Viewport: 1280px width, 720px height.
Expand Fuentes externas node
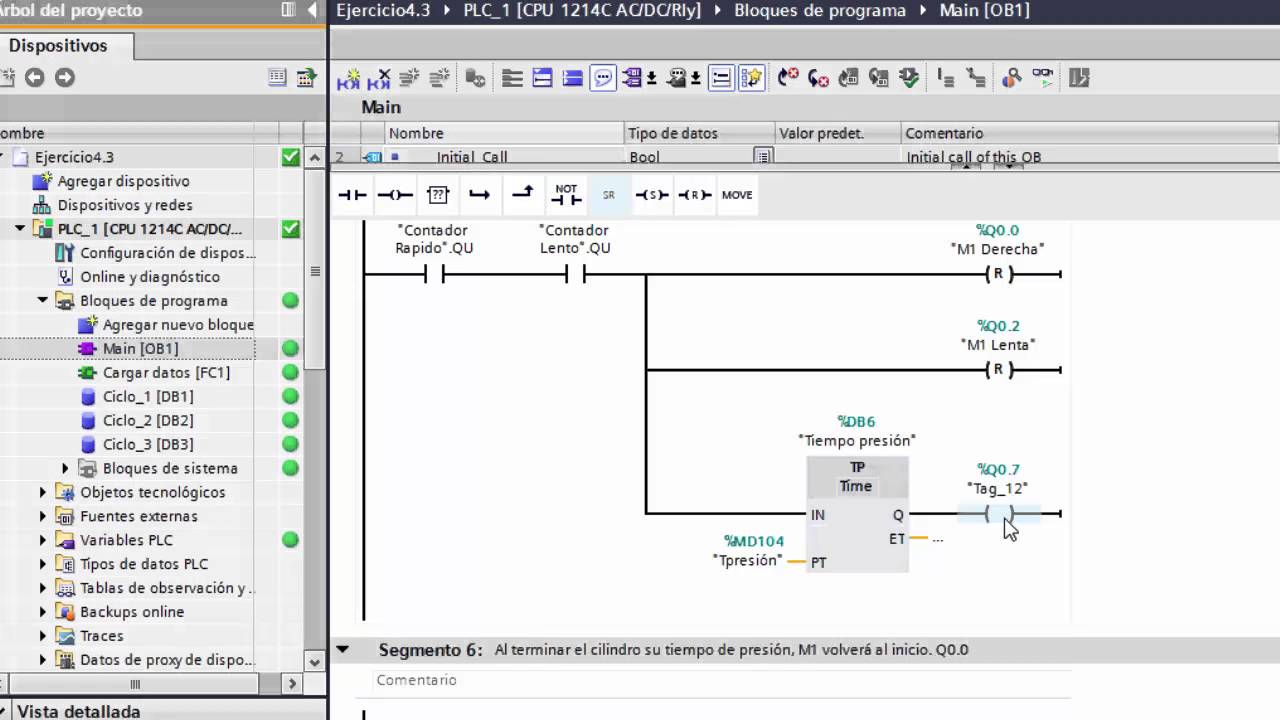click(x=43, y=517)
